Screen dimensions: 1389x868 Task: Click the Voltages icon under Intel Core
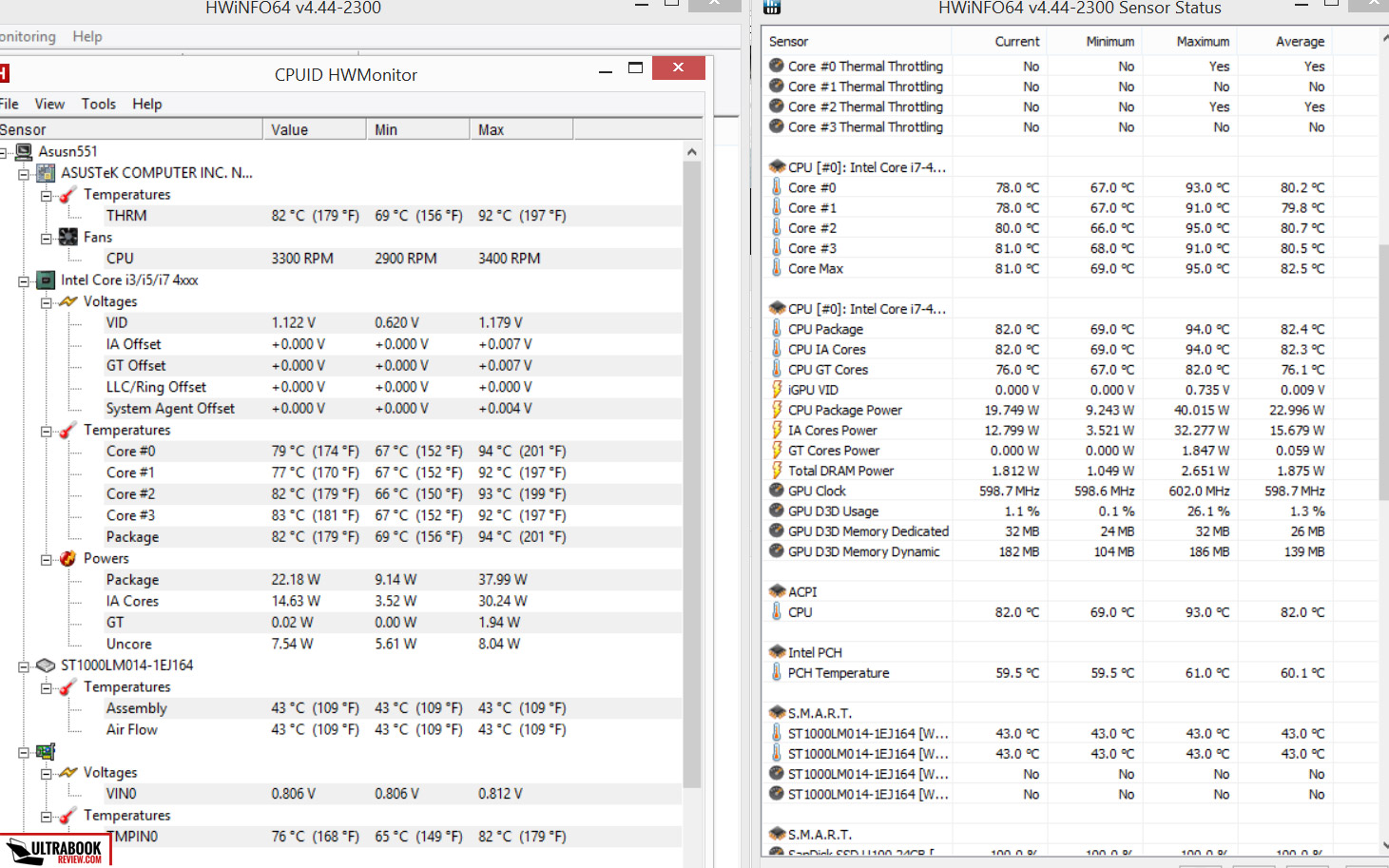pyautogui.click(x=68, y=301)
